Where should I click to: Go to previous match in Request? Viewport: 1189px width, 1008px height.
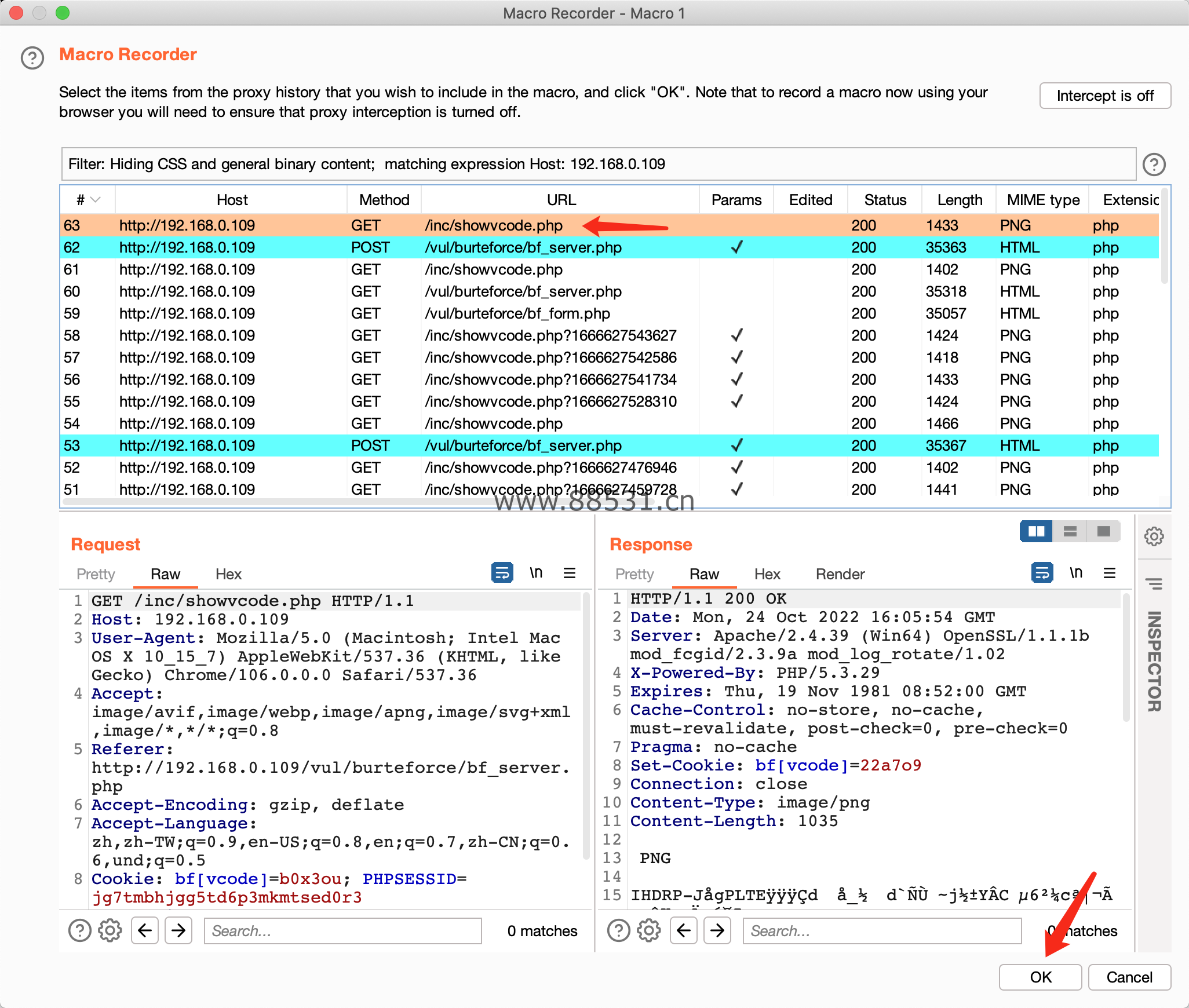[x=145, y=931]
